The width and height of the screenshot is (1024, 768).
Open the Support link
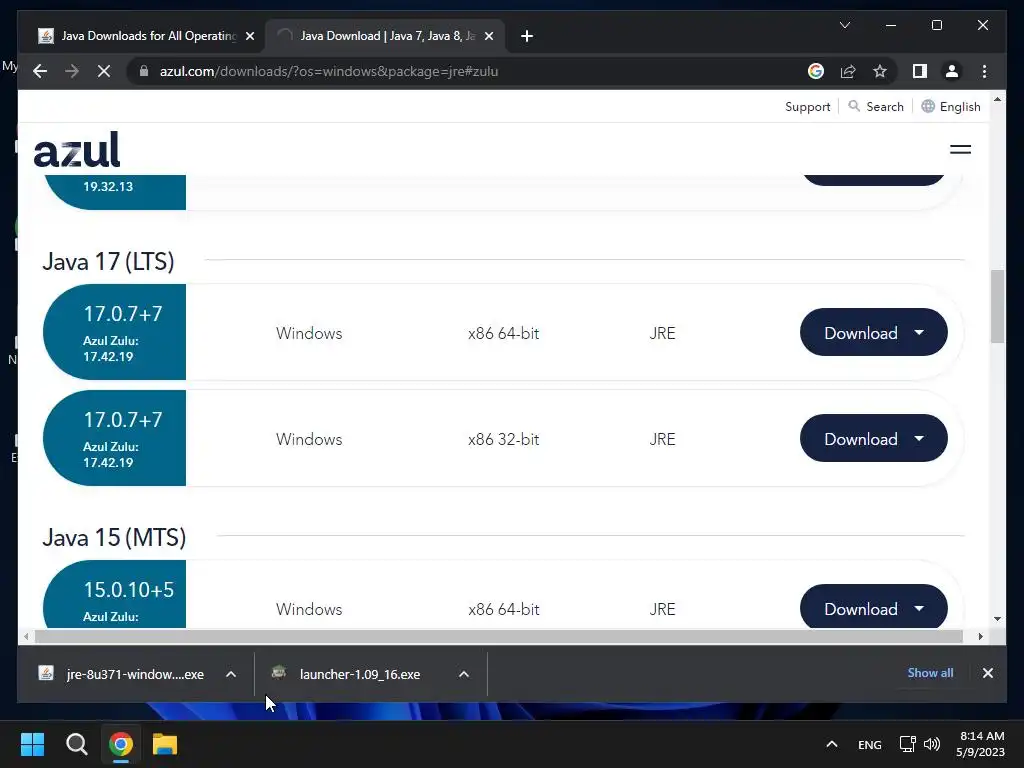pos(807,106)
